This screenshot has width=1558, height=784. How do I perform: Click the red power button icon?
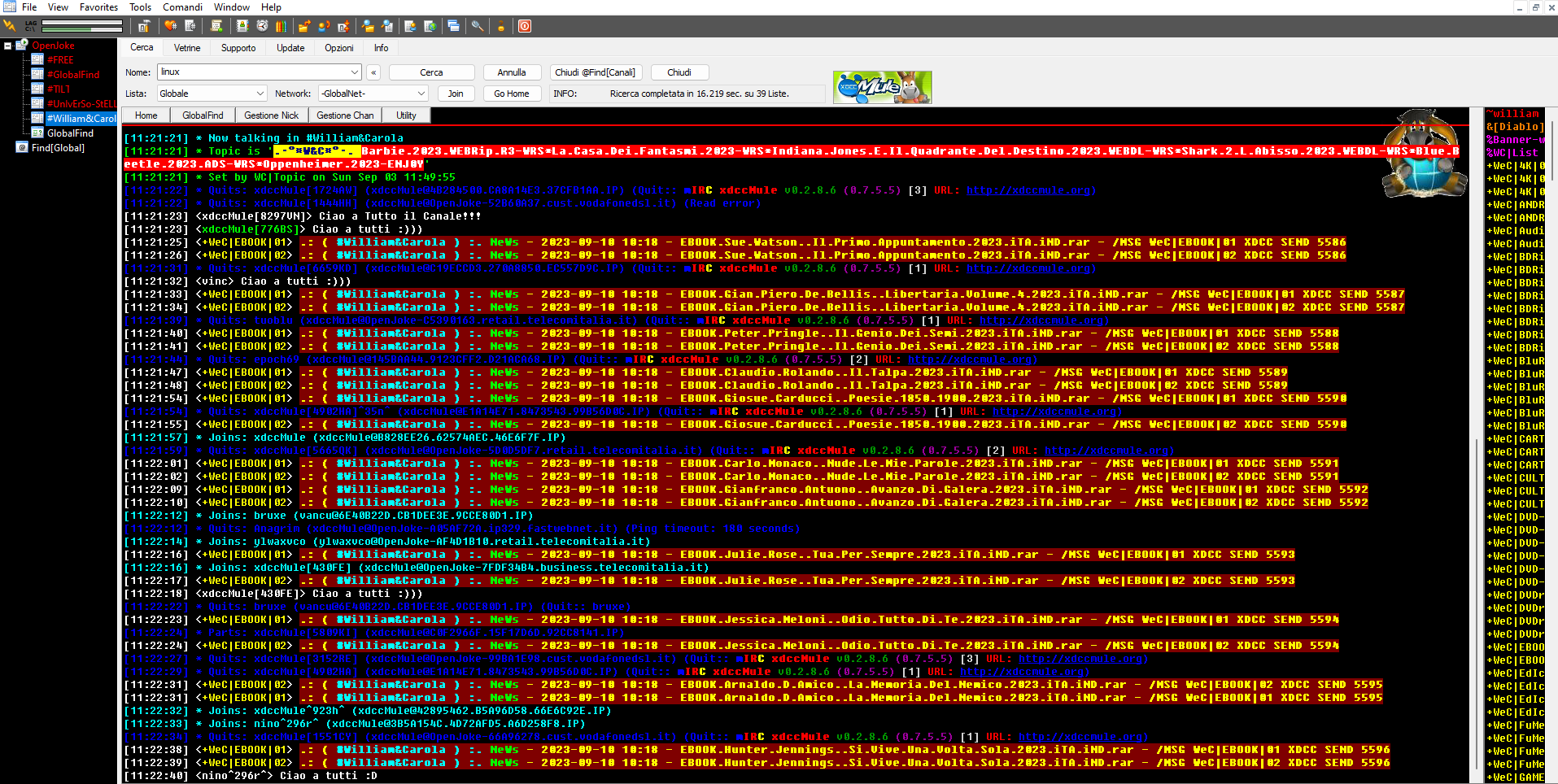point(525,26)
